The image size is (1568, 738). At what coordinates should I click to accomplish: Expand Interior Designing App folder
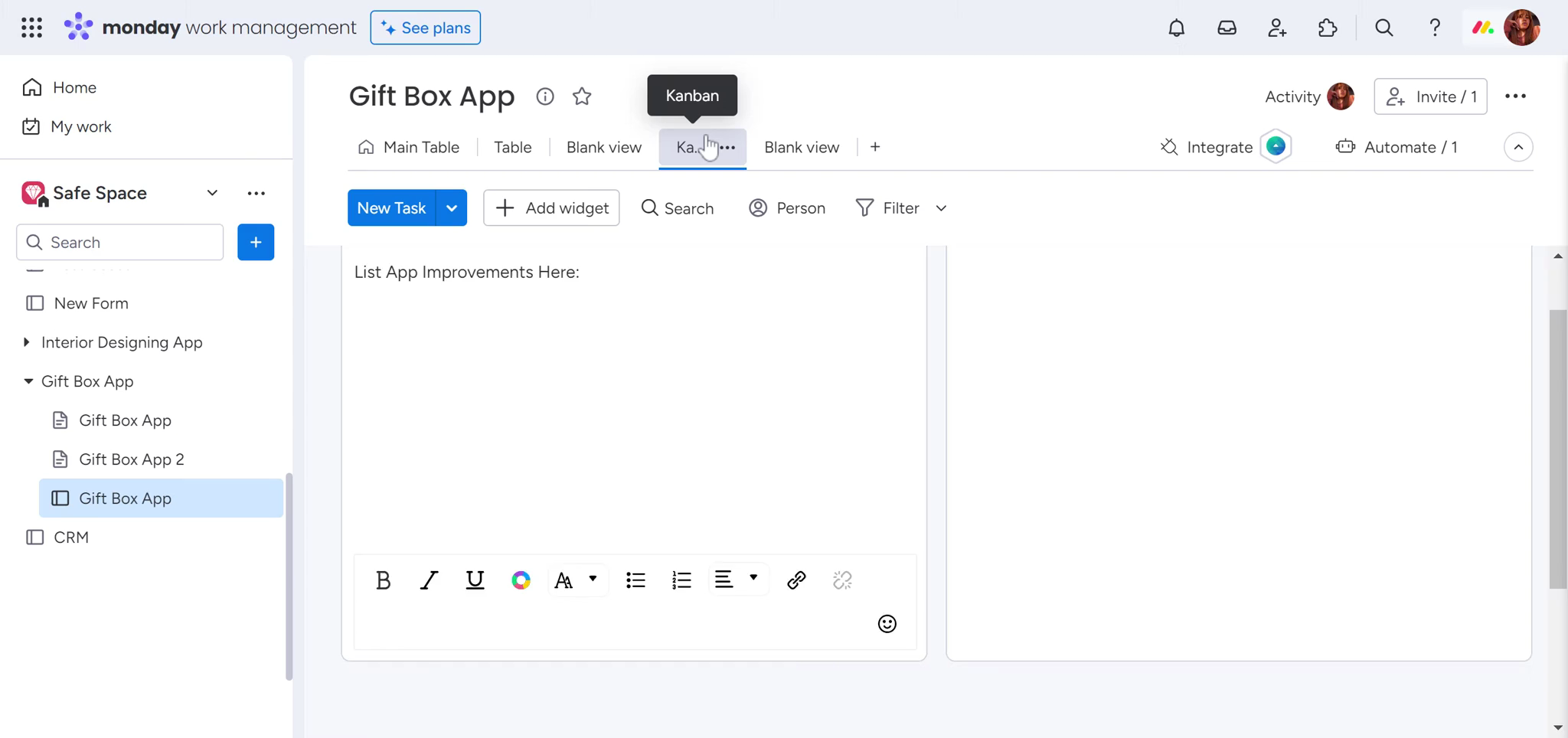tap(26, 342)
